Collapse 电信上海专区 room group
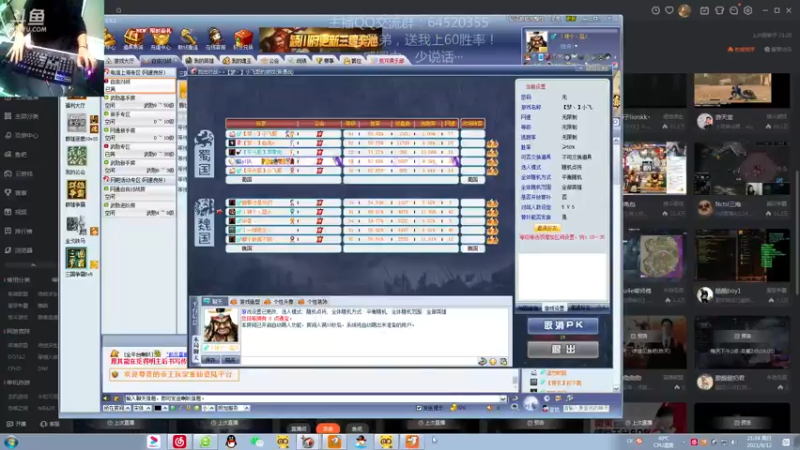 (x=107, y=72)
